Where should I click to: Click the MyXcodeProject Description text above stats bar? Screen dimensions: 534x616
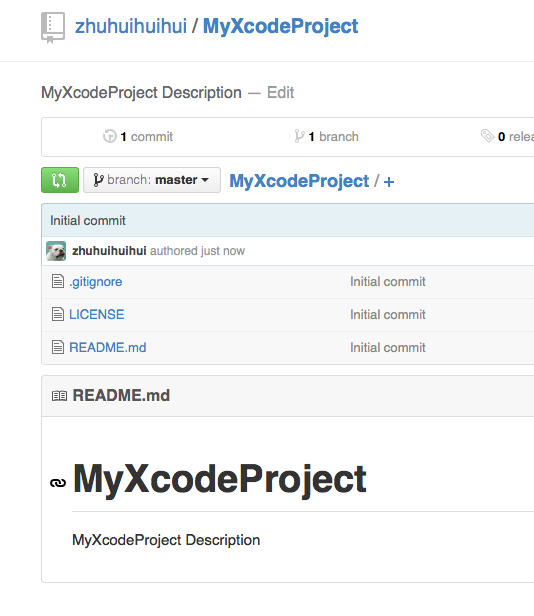(x=141, y=93)
